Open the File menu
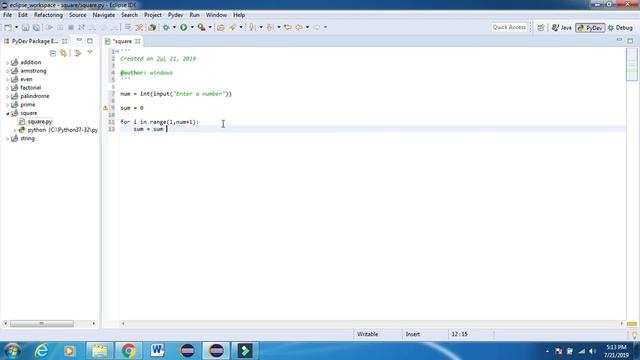The height and width of the screenshot is (360, 640). [x=7, y=15]
